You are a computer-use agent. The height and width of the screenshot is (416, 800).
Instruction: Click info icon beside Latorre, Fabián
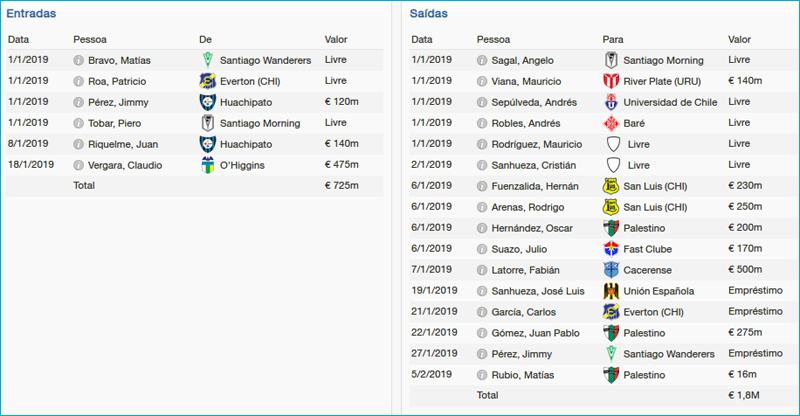click(x=483, y=270)
